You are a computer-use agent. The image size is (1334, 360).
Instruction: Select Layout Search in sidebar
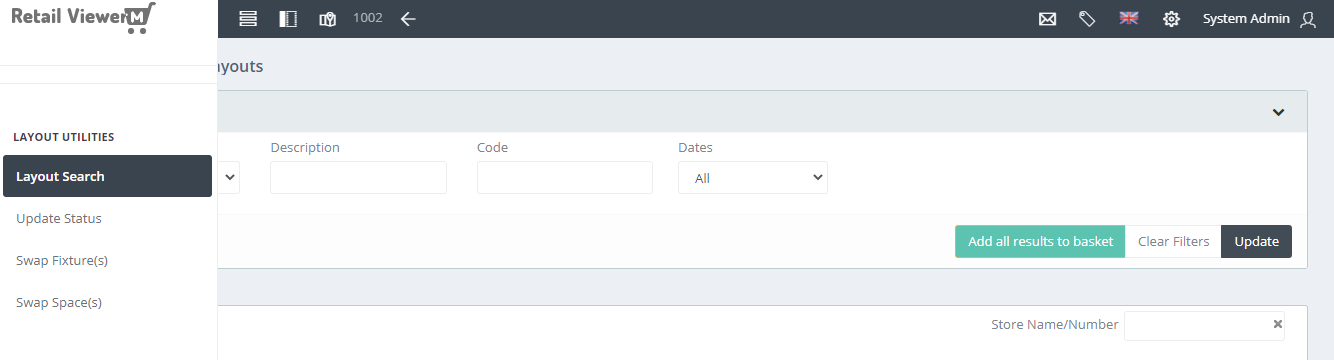107,176
